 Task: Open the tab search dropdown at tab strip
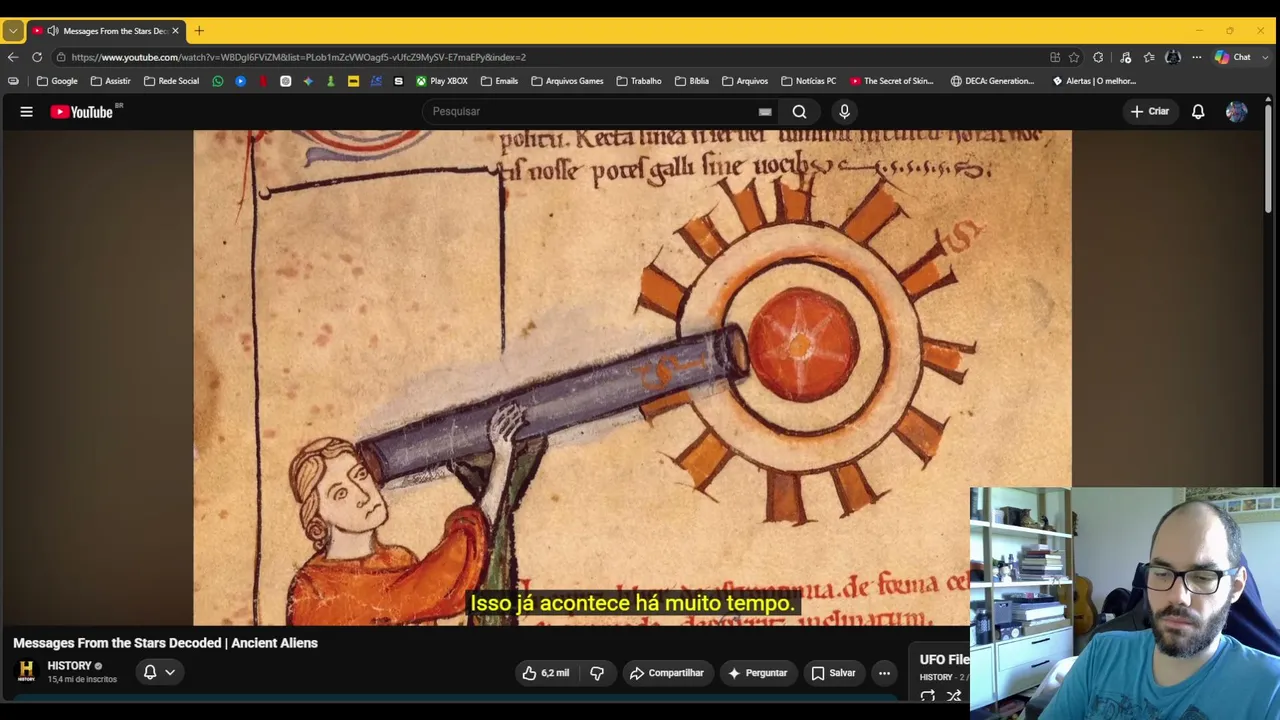tap(13, 31)
